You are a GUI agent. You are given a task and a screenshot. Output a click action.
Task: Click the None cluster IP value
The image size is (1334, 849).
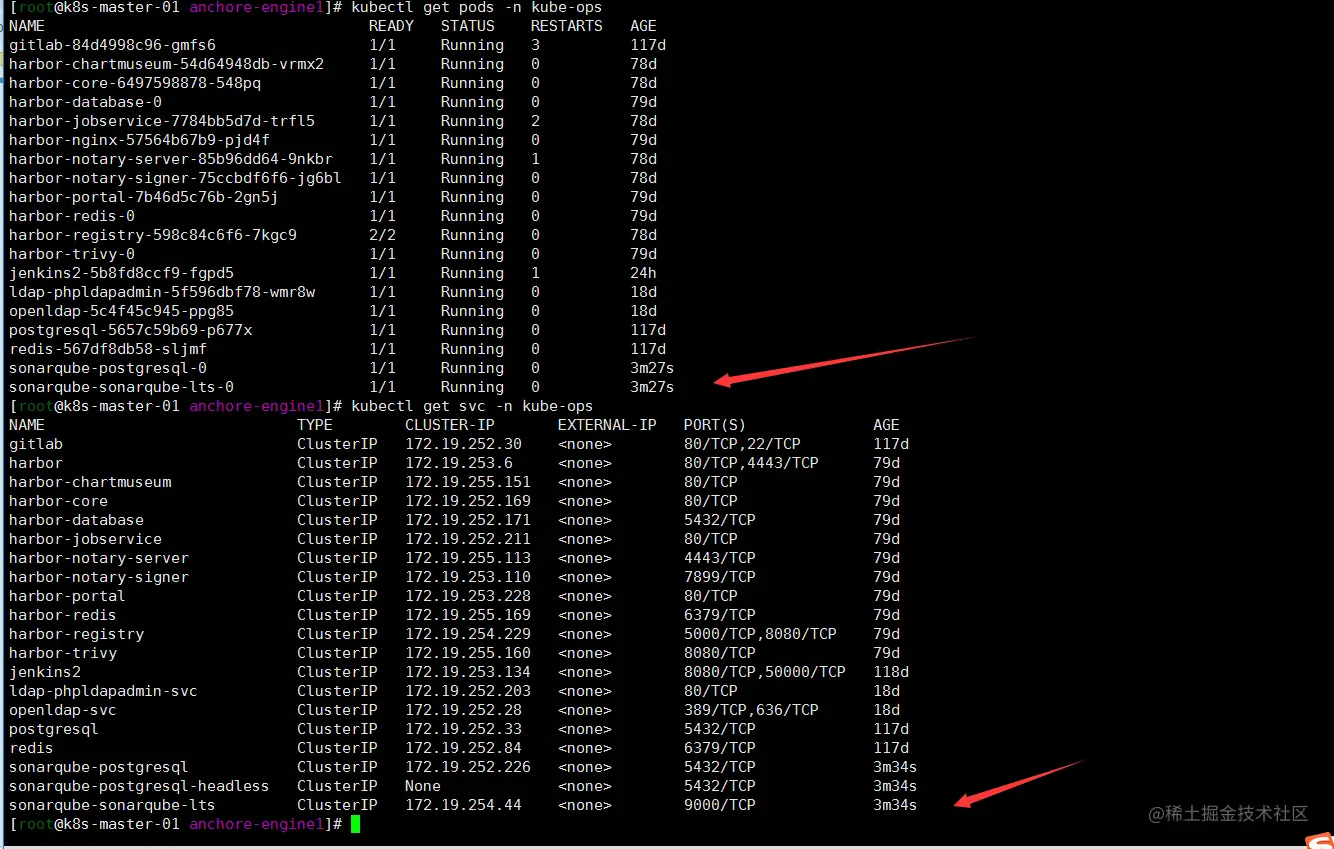click(423, 786)
